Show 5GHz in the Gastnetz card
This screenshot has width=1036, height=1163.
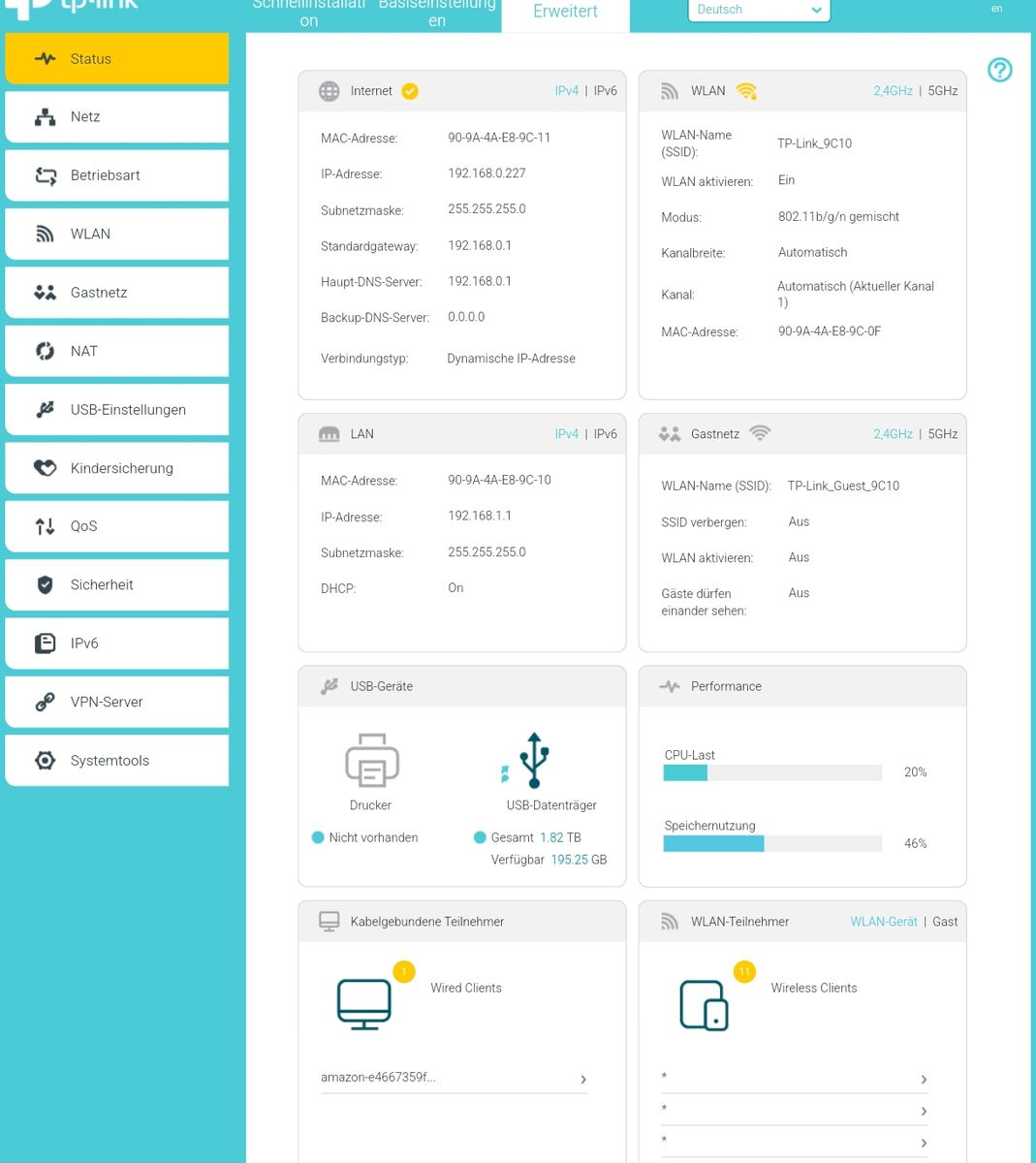click(943, 434)
